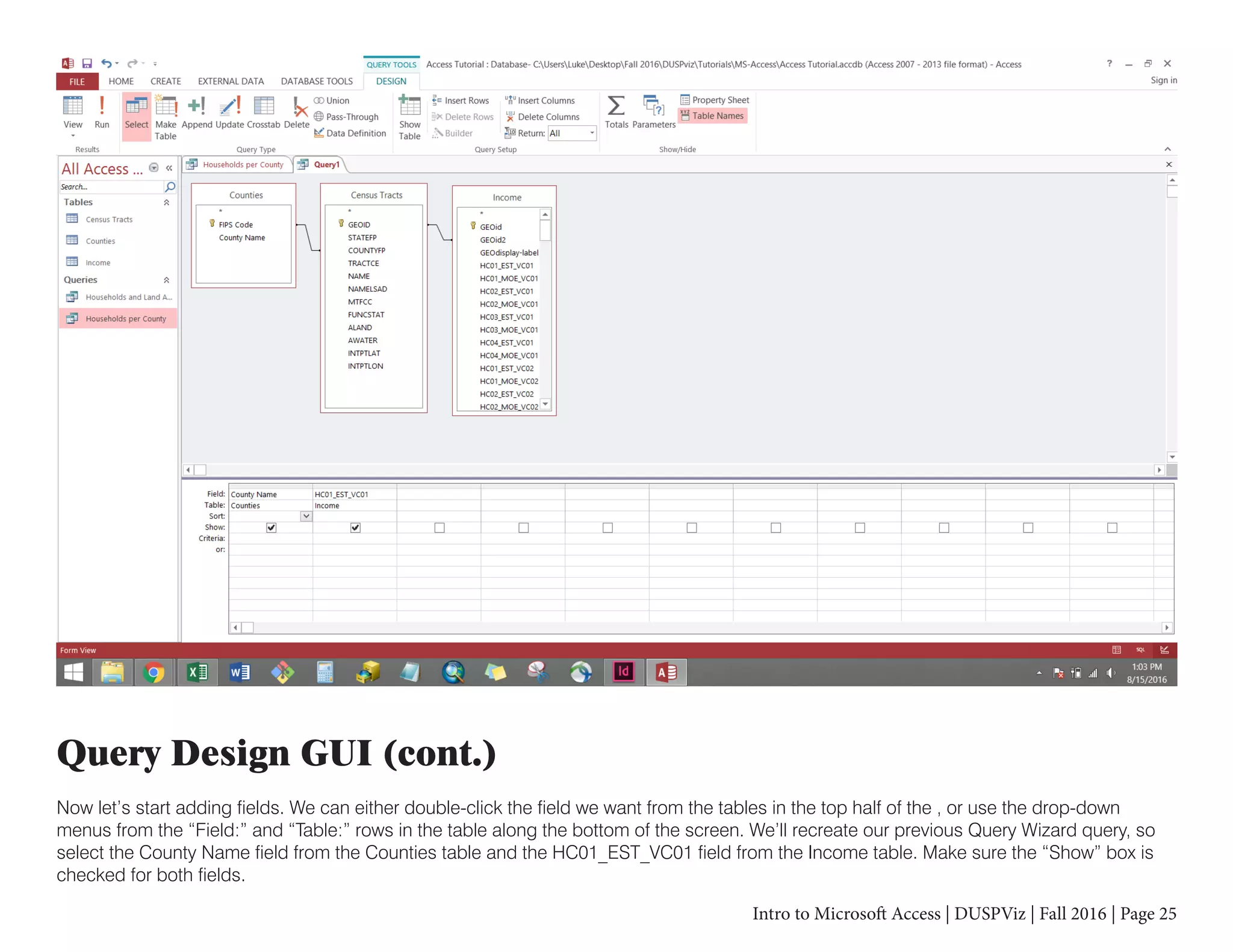Check the Show box in eighth column

point(860,528)
